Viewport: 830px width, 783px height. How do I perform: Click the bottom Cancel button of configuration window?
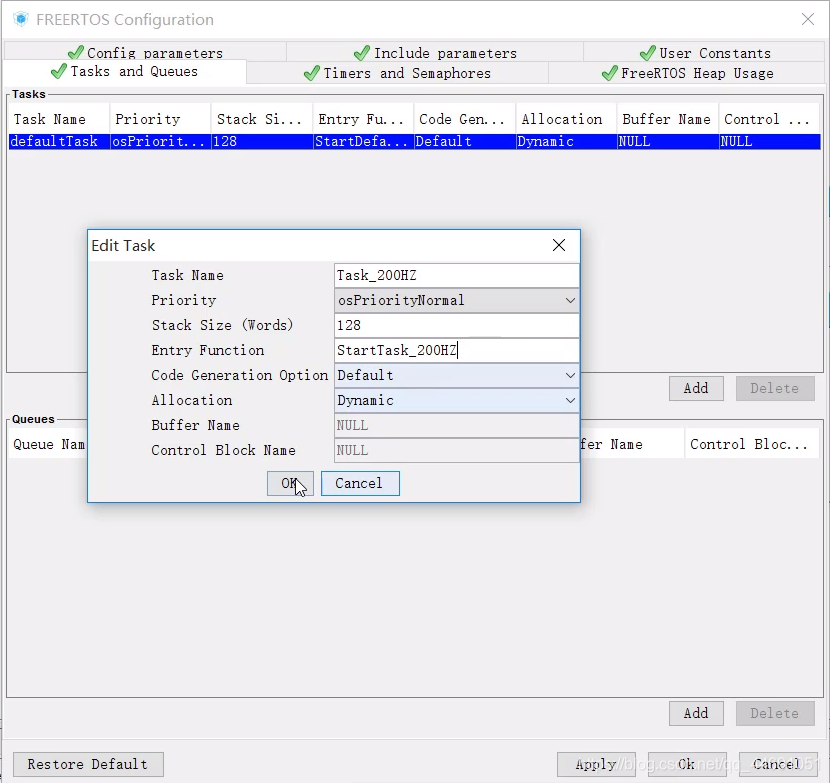coord(778,764)
